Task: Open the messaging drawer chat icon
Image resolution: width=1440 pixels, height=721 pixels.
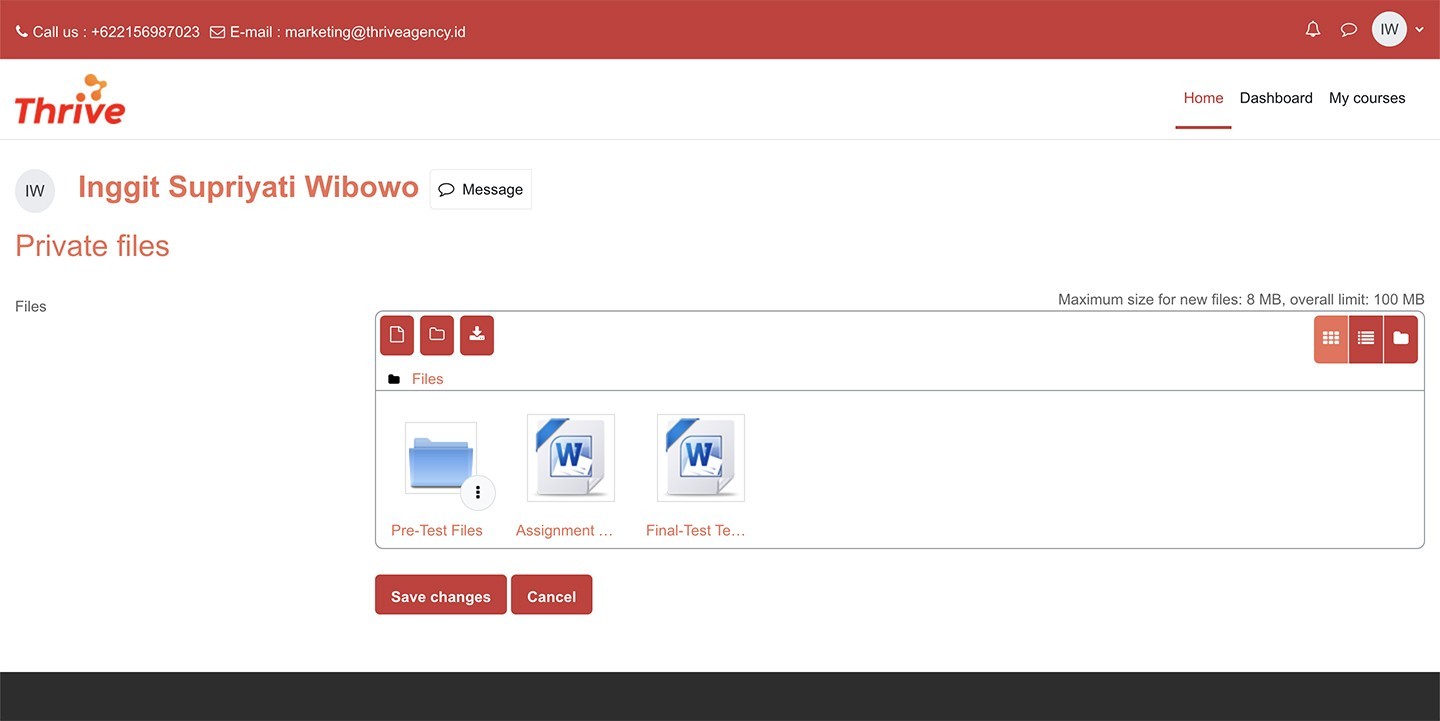Action: tap(1349, 30)
